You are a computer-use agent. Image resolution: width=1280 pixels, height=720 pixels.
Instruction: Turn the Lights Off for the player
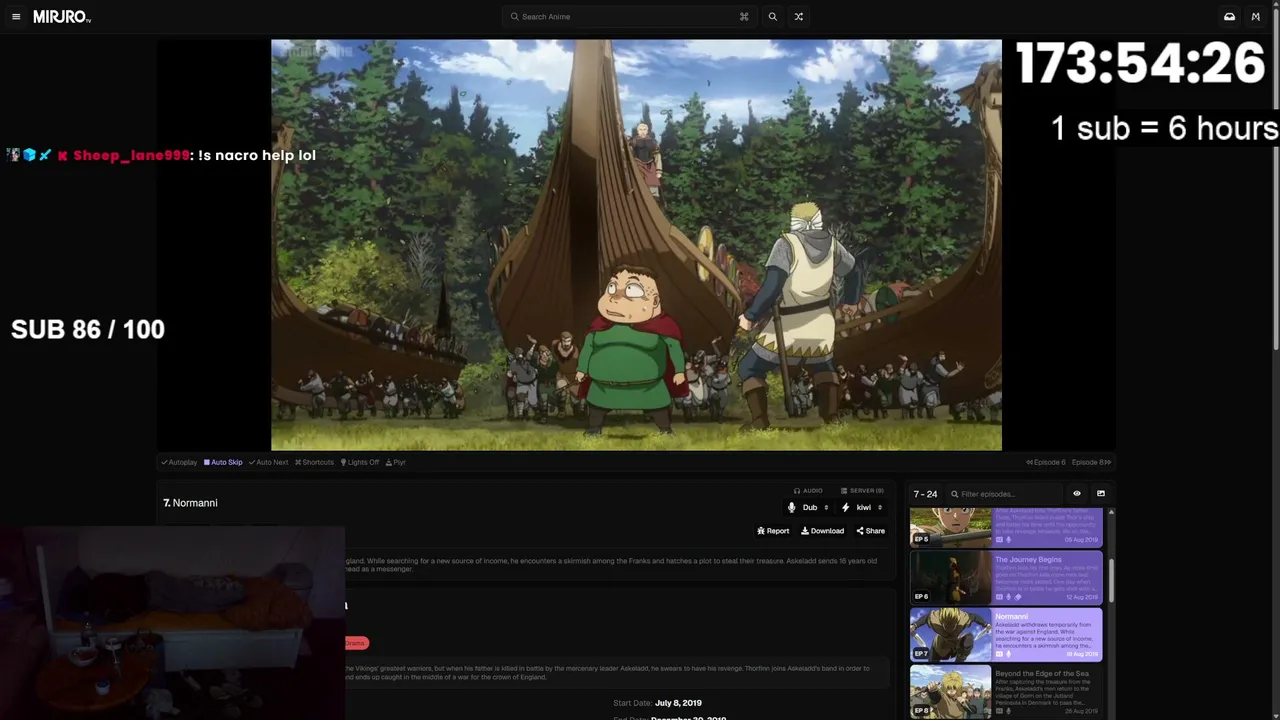coord(360,462)
